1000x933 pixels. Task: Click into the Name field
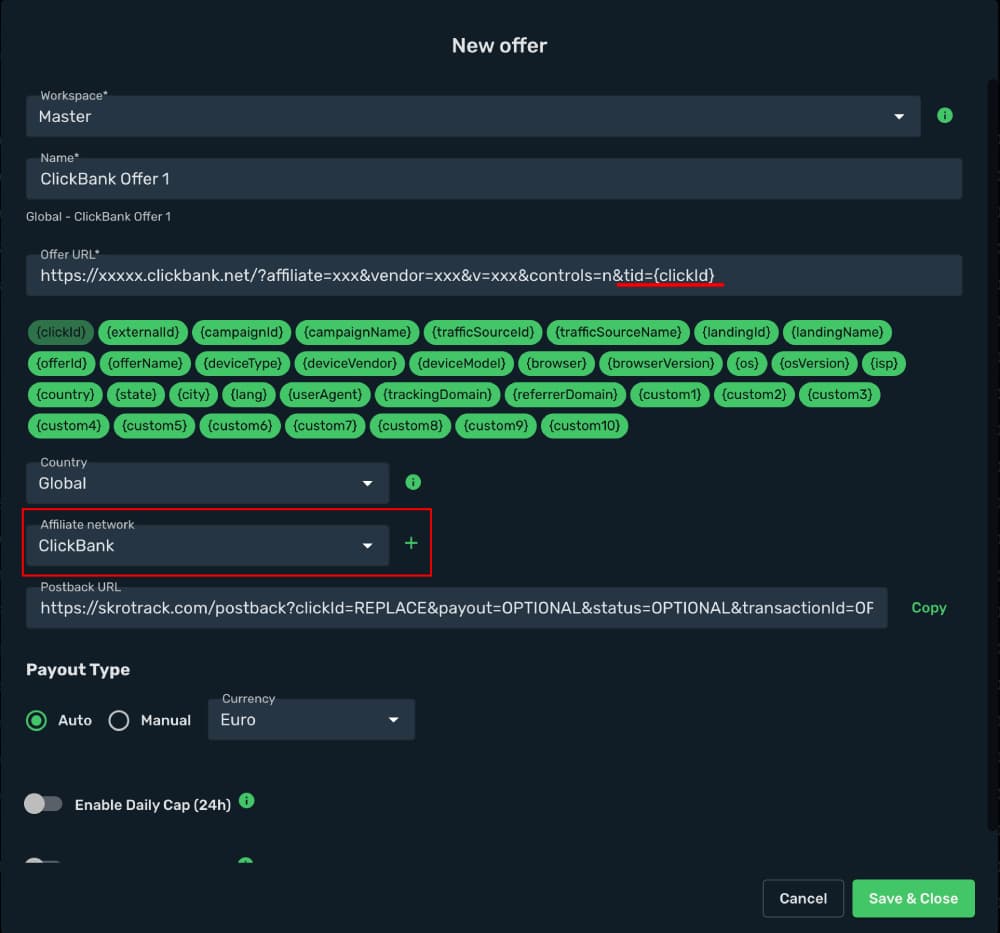coord(494,179)
